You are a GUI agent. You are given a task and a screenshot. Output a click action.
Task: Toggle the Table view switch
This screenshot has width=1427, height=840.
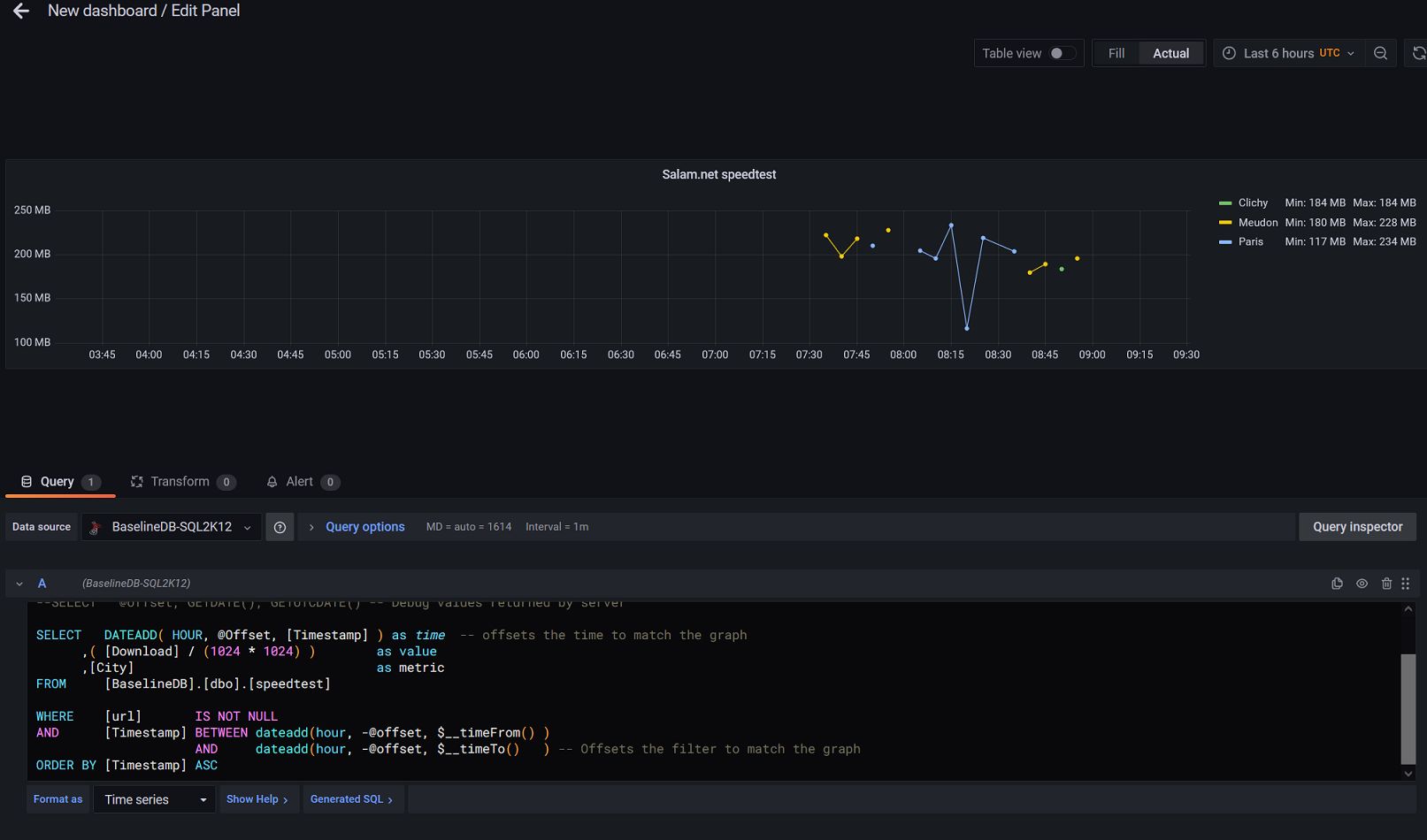pyautogui.click(x=1063, y=53)
